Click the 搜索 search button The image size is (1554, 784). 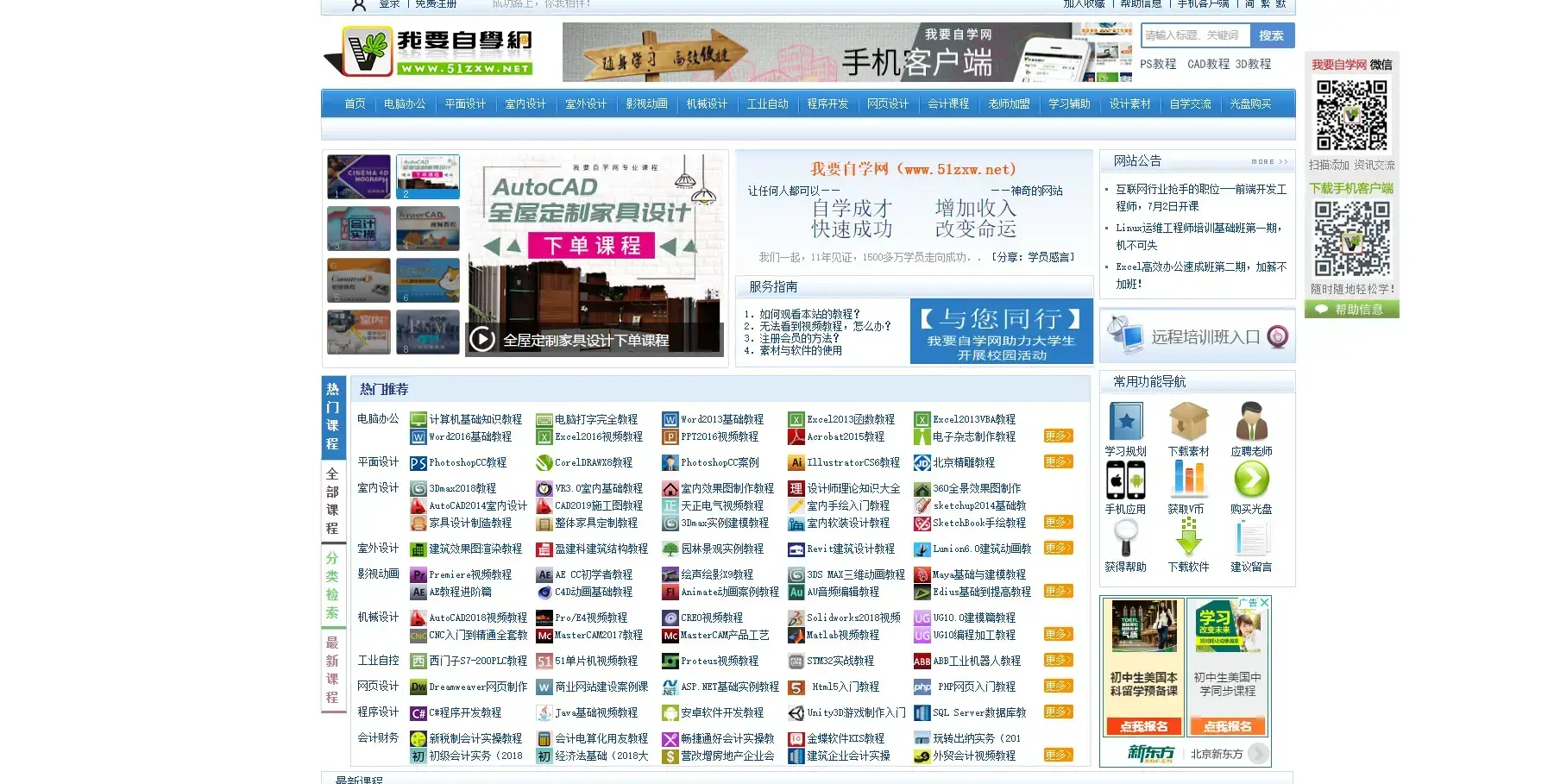1271,35
